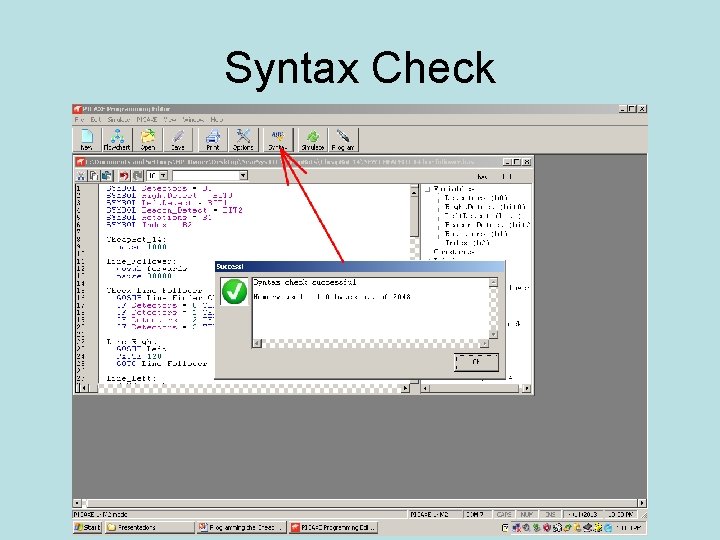Open the File menu
This screenshot has width=720, height=540.
(x=79, y=119)
